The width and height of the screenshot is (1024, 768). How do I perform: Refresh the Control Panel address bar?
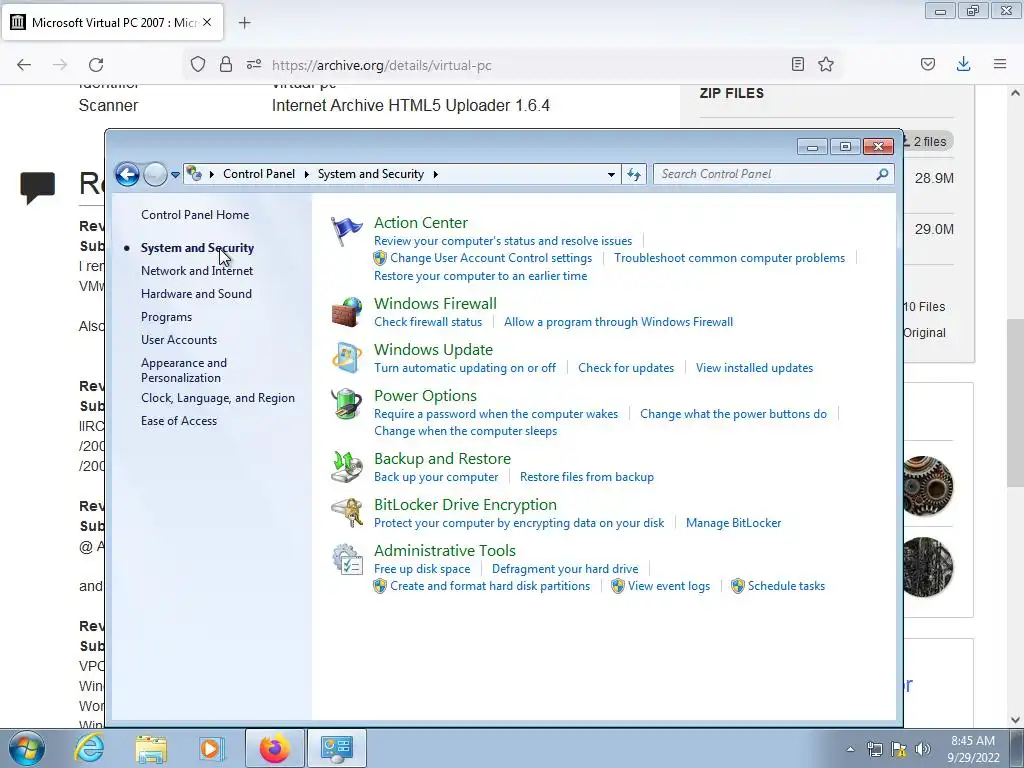(x=633, y=174)
